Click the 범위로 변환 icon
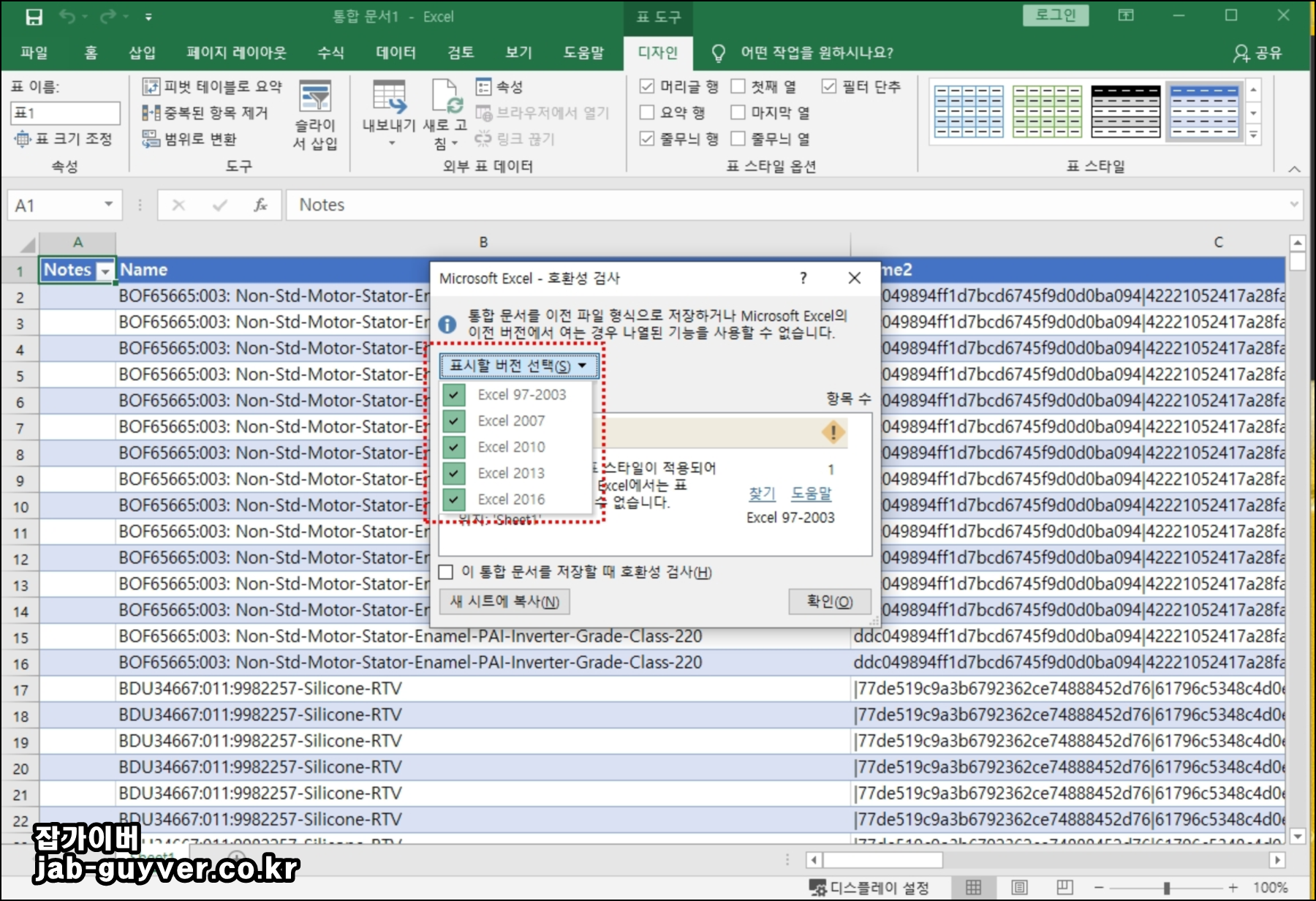The height and width of the screenshot is (901, 1316). click(x=151, y=139)
